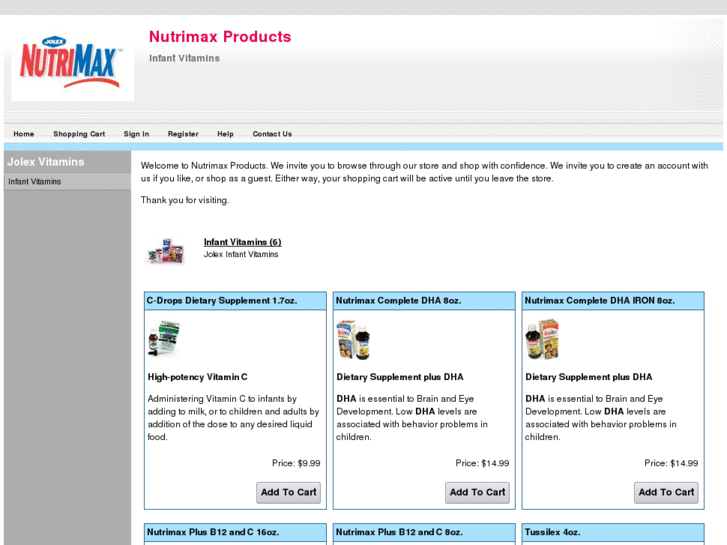The height and width of the screenshot is (545, 727).
Task: Click the High-potency Vitamin C heading
Action: click(198, 377)
